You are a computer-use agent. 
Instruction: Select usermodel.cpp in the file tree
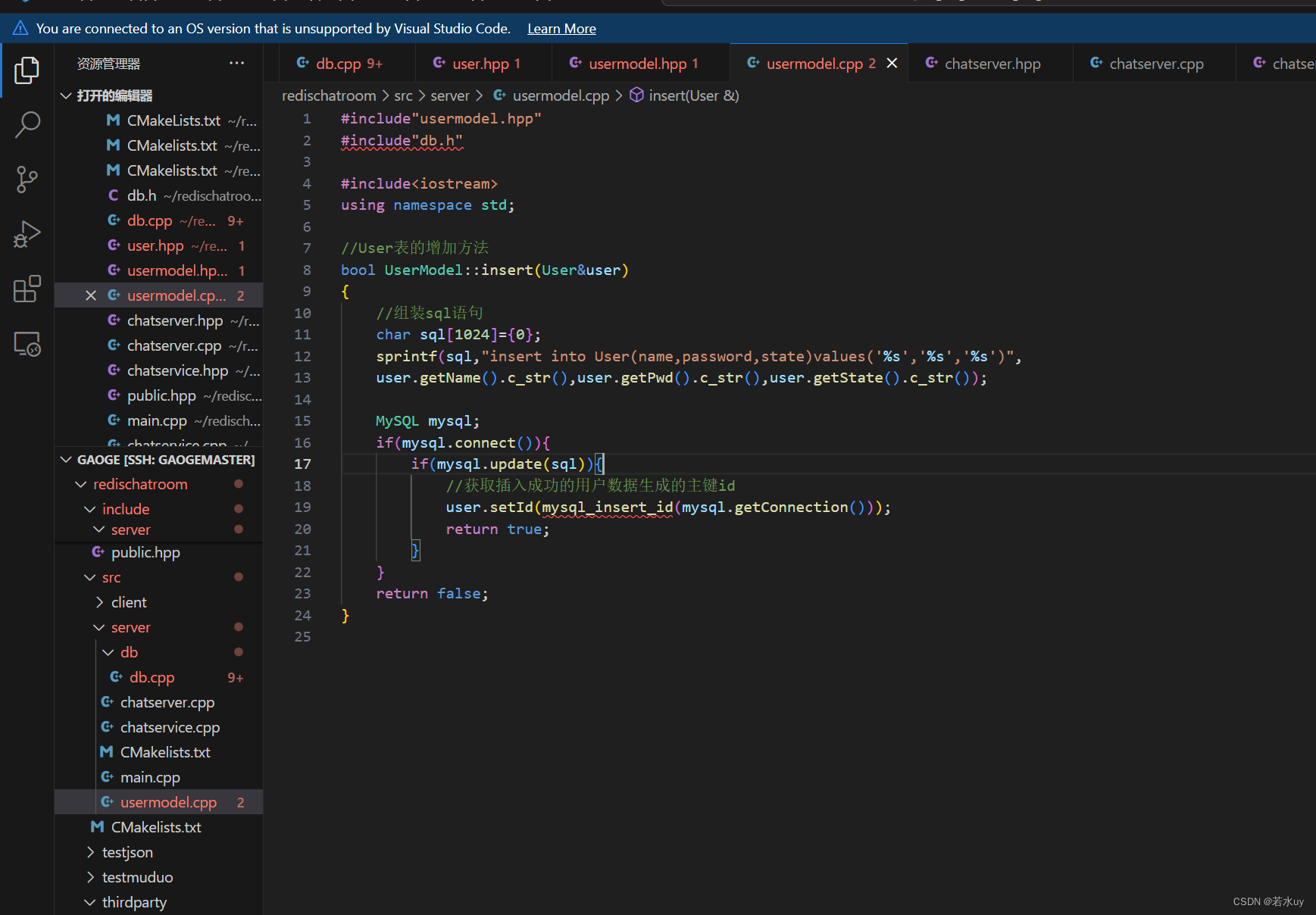pos(159,802)
